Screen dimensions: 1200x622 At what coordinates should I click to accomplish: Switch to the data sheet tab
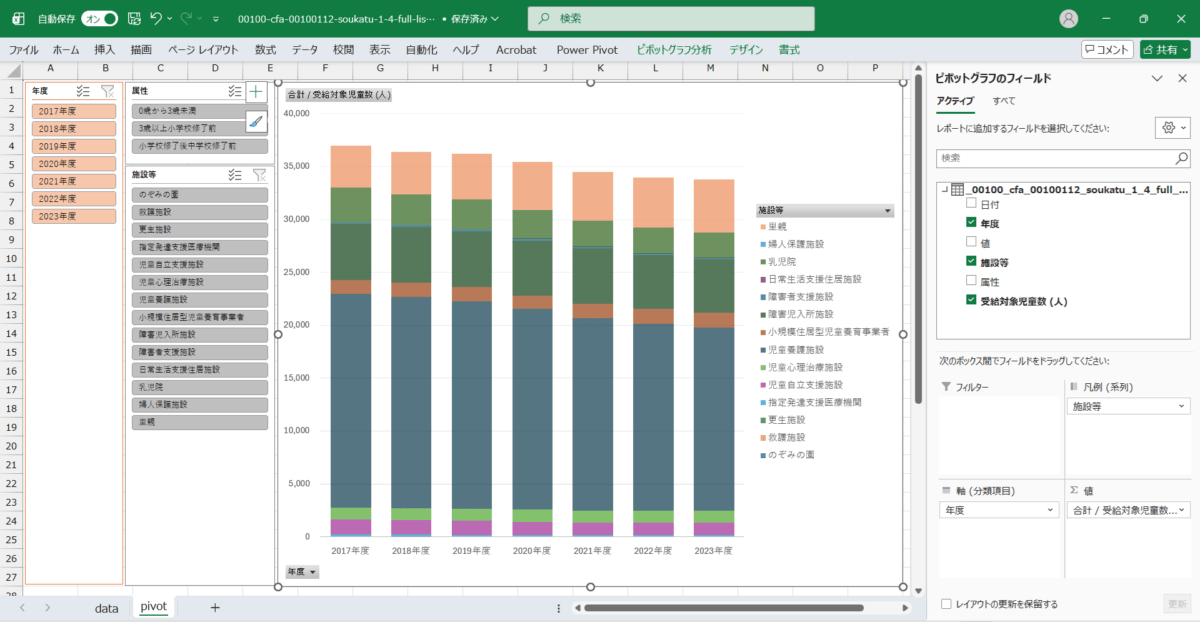(106, 607)
